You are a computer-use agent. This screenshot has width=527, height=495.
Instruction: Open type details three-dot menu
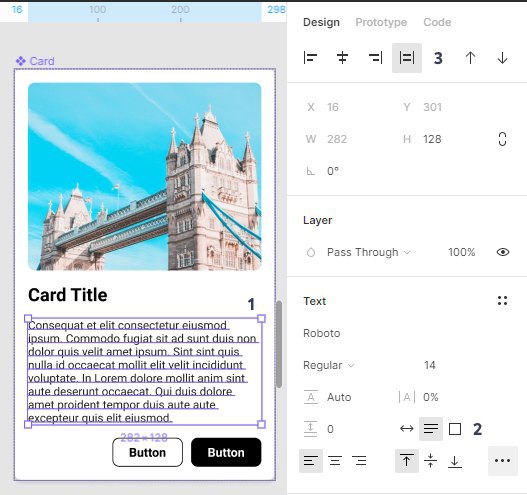click(x=502, y=461)
